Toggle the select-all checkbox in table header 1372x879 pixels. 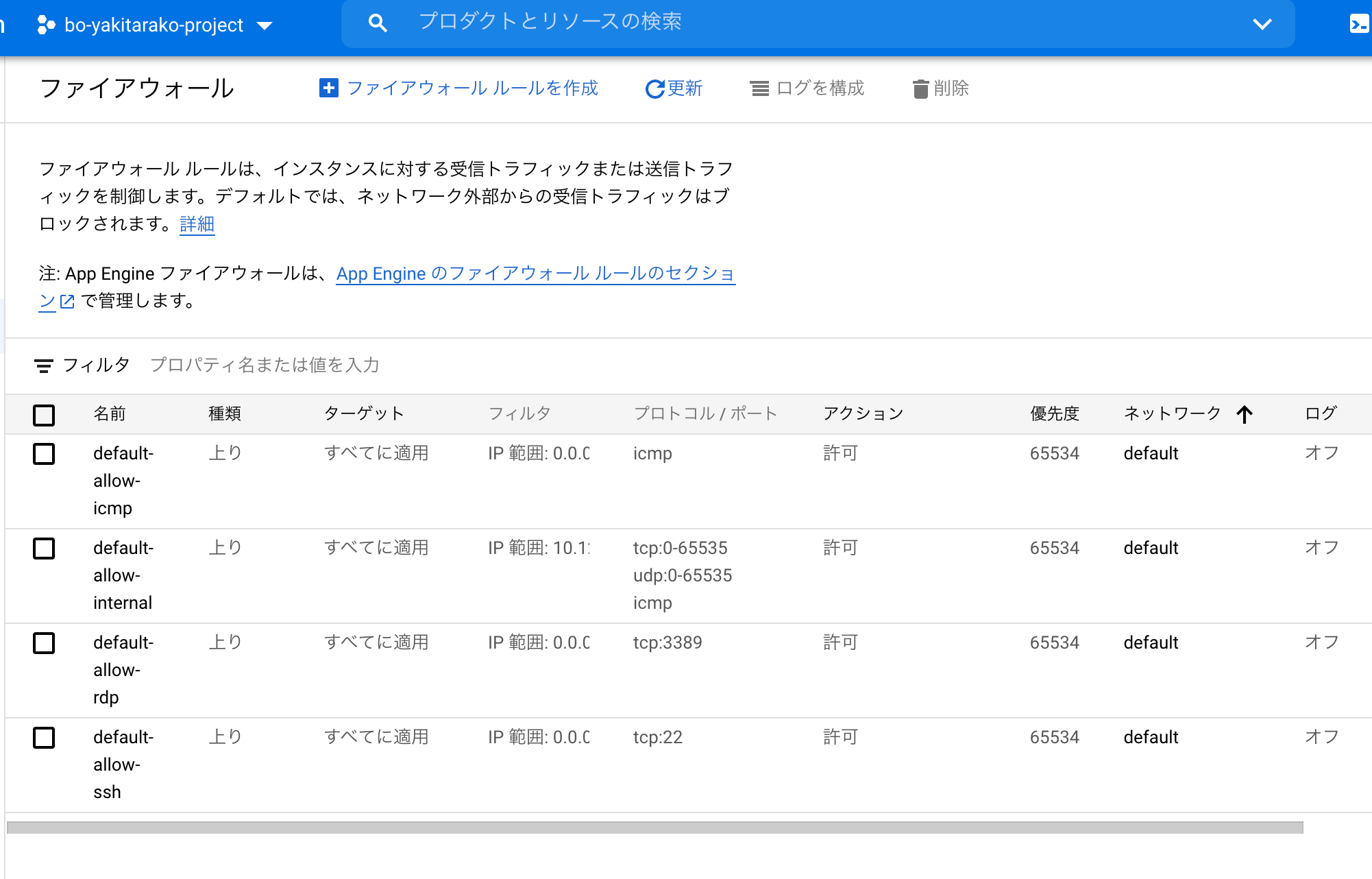[x=43, y=415]
